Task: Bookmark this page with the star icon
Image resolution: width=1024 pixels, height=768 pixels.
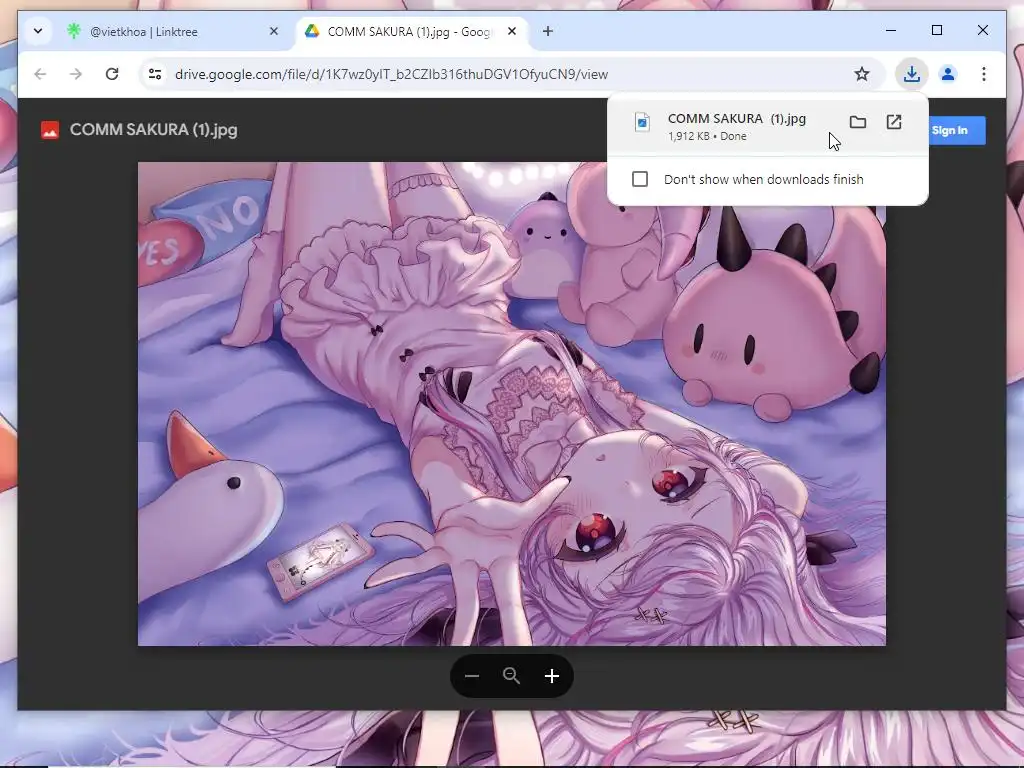Action: coord(862,74)
